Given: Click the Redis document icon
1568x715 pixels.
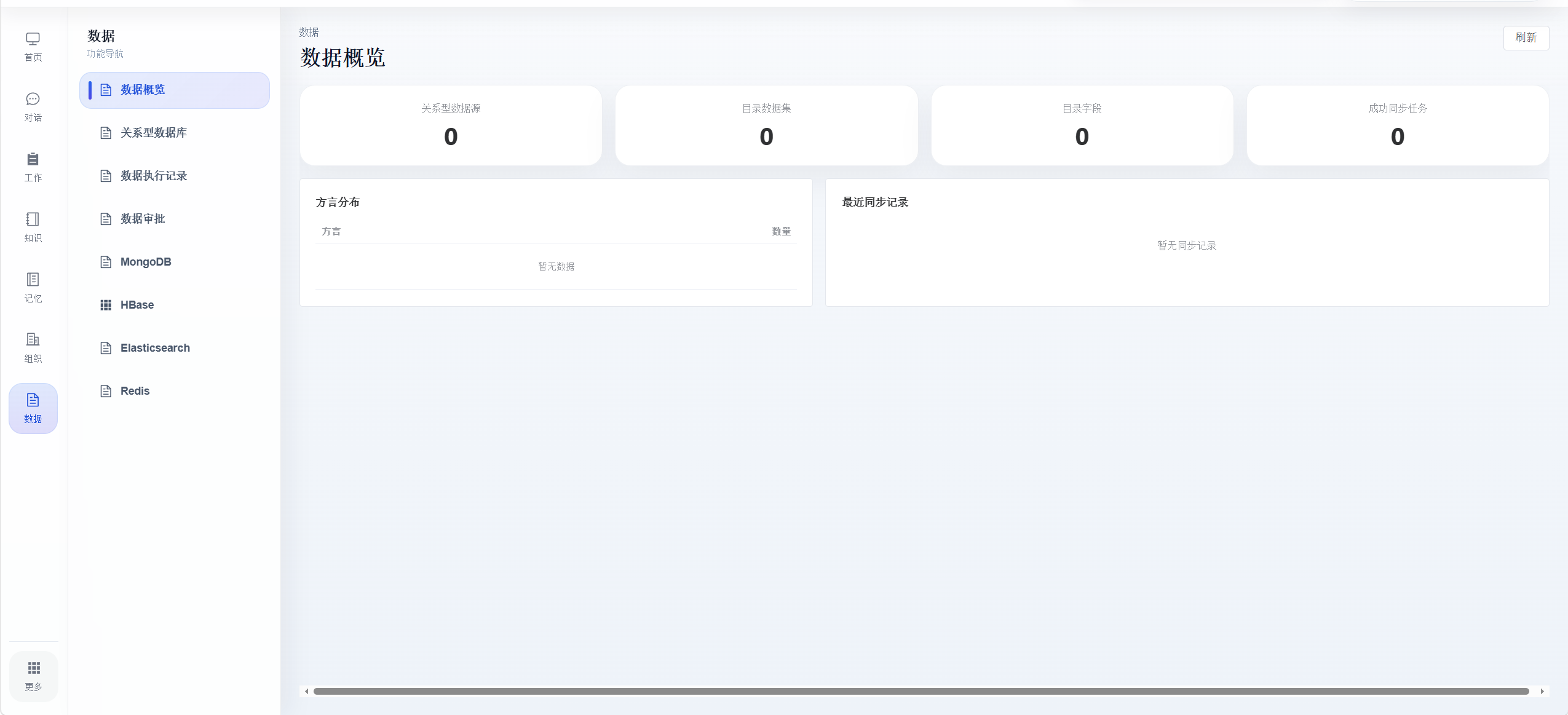Looking at the screenshot, I should point(106,391).
